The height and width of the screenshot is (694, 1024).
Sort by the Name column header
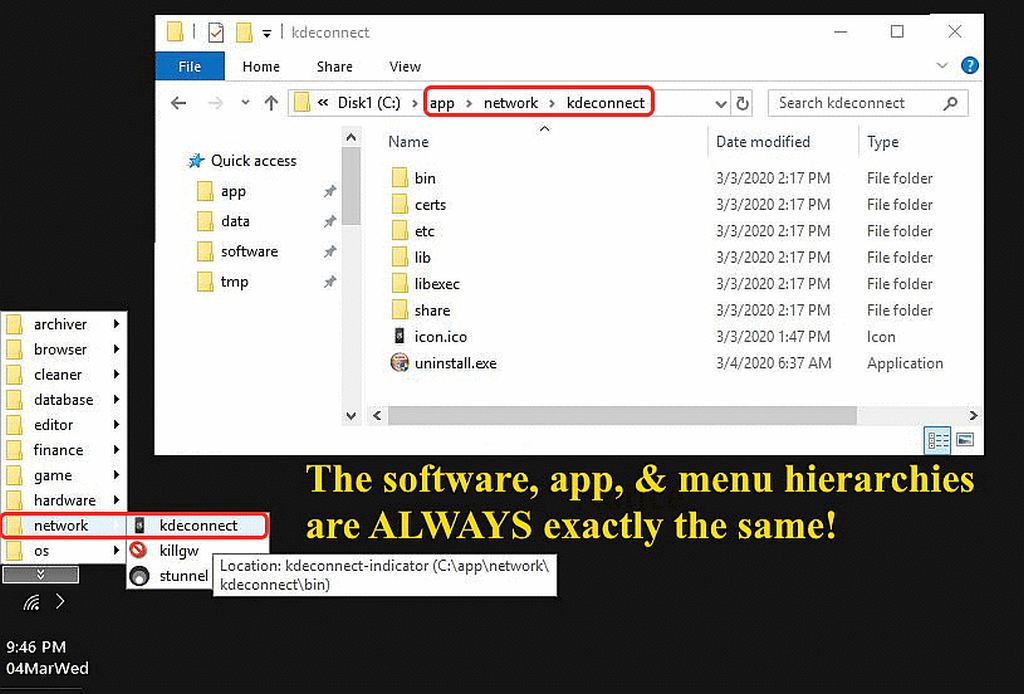click(408, 142)
